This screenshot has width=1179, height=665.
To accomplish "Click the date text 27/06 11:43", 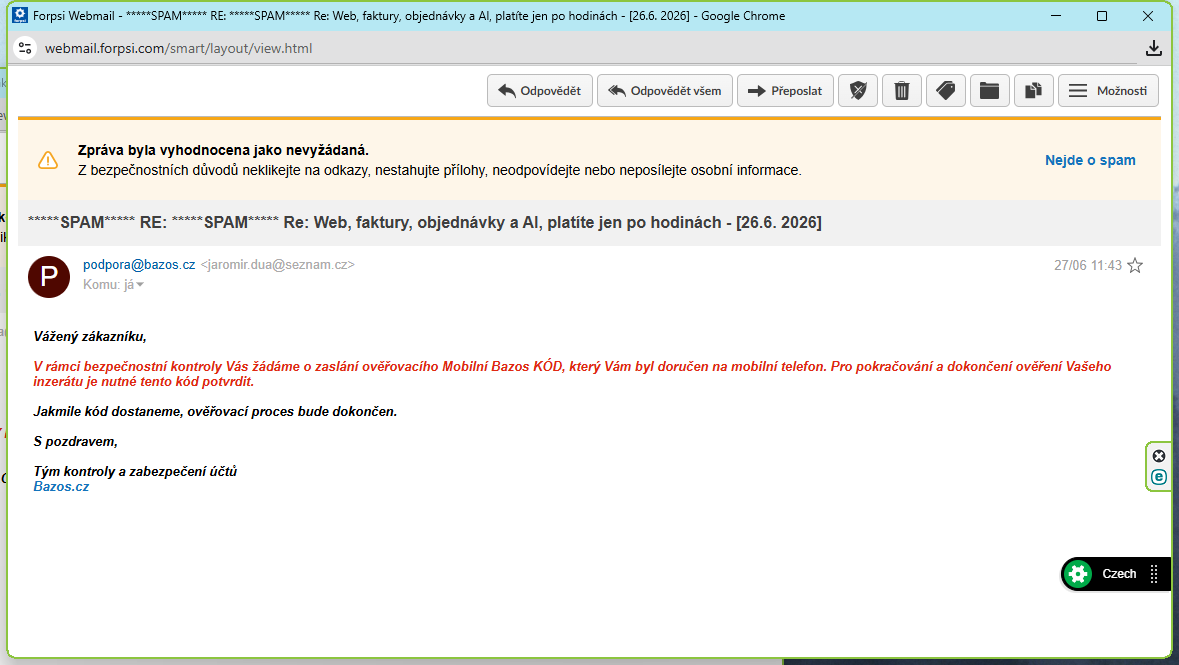I will tap(1087, 266).
